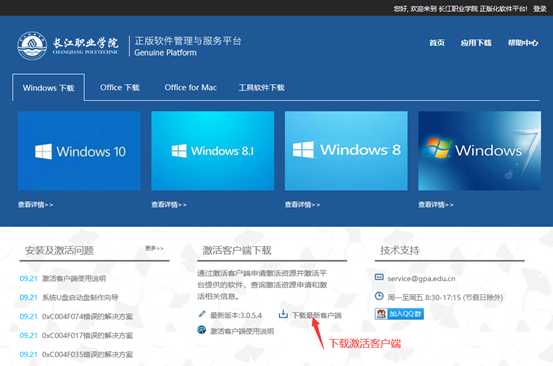Click 查看详情 under Windows 8.1

(169, 205)
